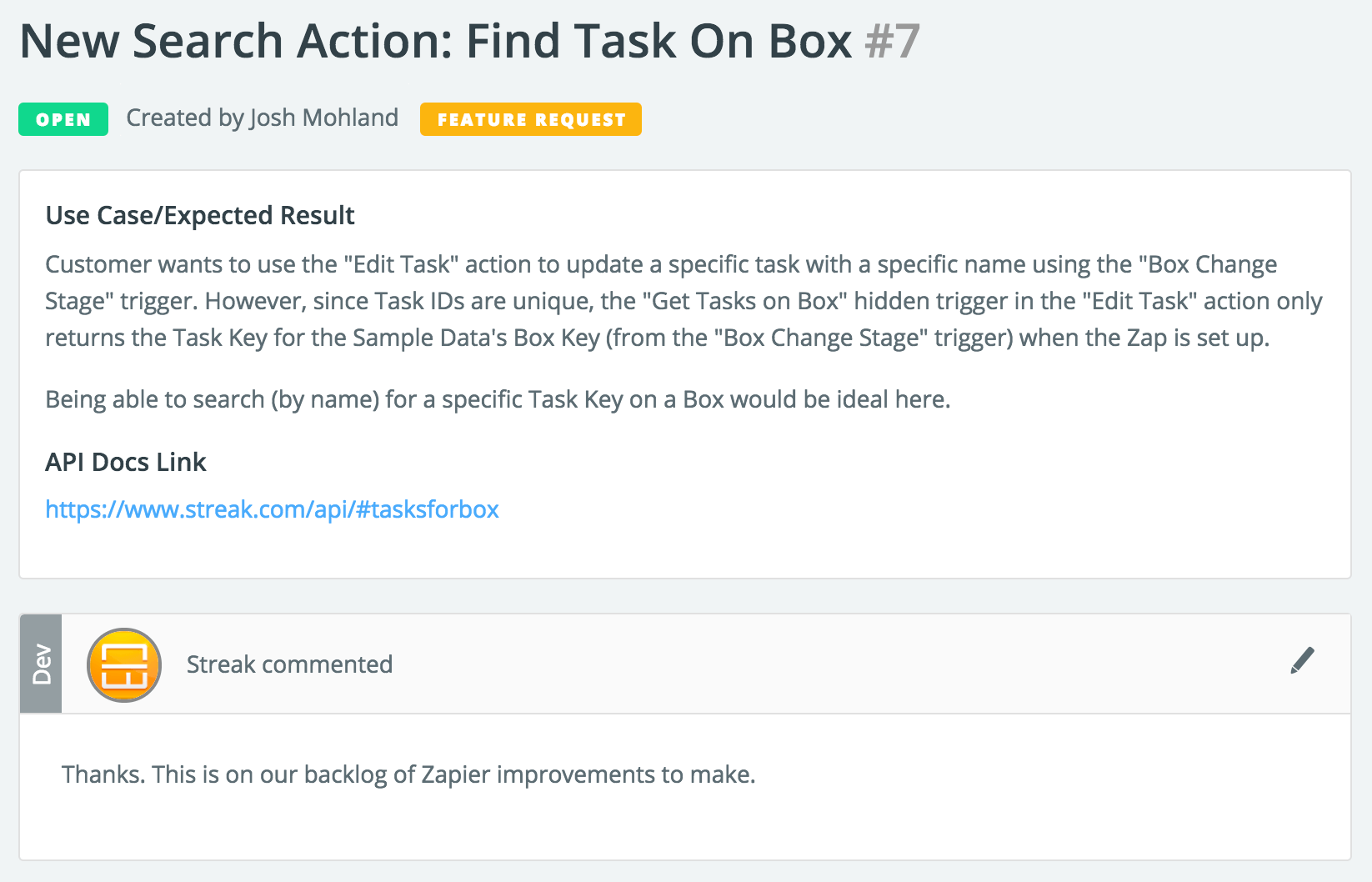Click the Streak commented header text
This screenshot has width=1372, height=882.
[289, 664]
